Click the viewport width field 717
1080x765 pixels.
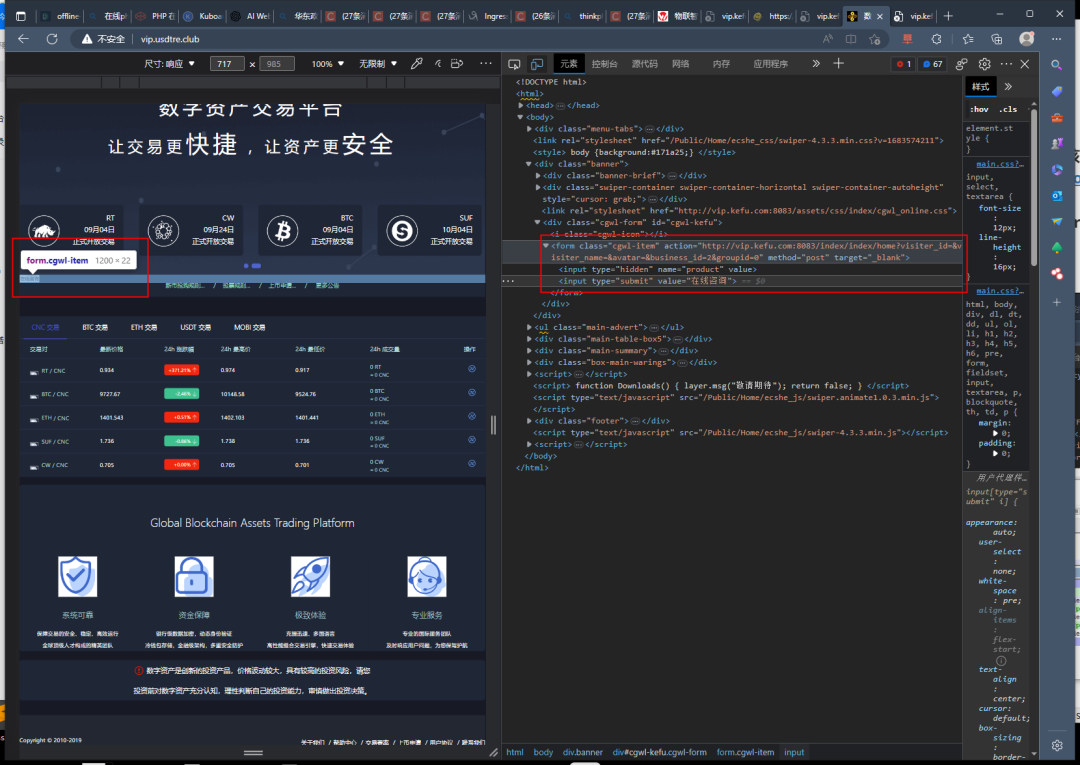(x=227, y=64)
